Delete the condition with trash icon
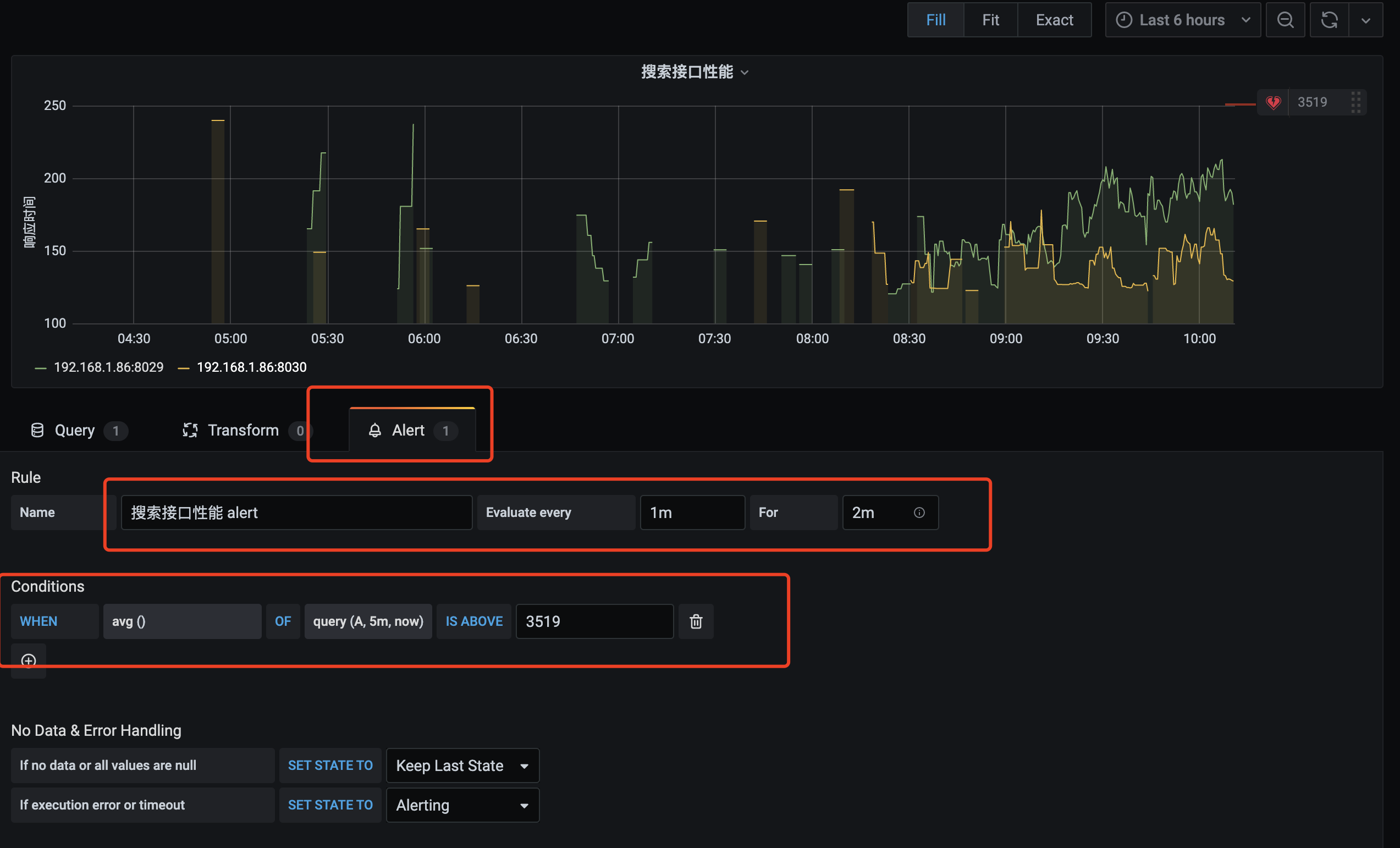The width and height of the screenshot is (1400, 848). click(x=696, y=621)
